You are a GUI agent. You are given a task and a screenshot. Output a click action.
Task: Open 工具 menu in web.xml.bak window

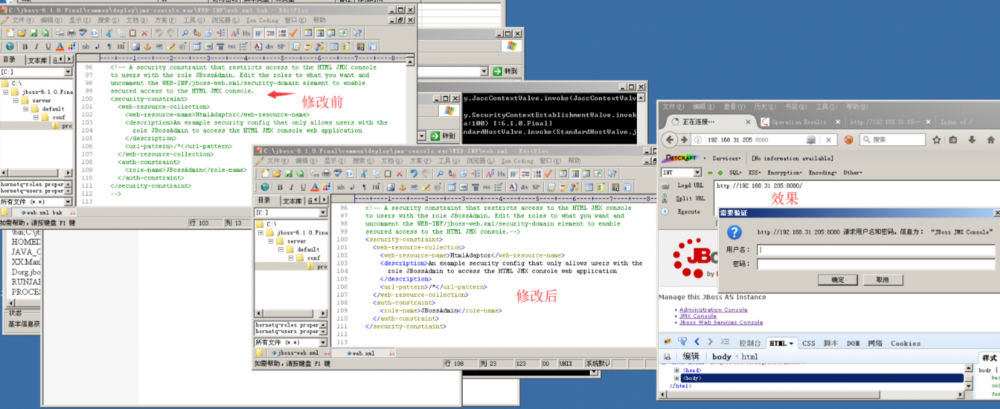pyautogui.click(x=194, y=20)
